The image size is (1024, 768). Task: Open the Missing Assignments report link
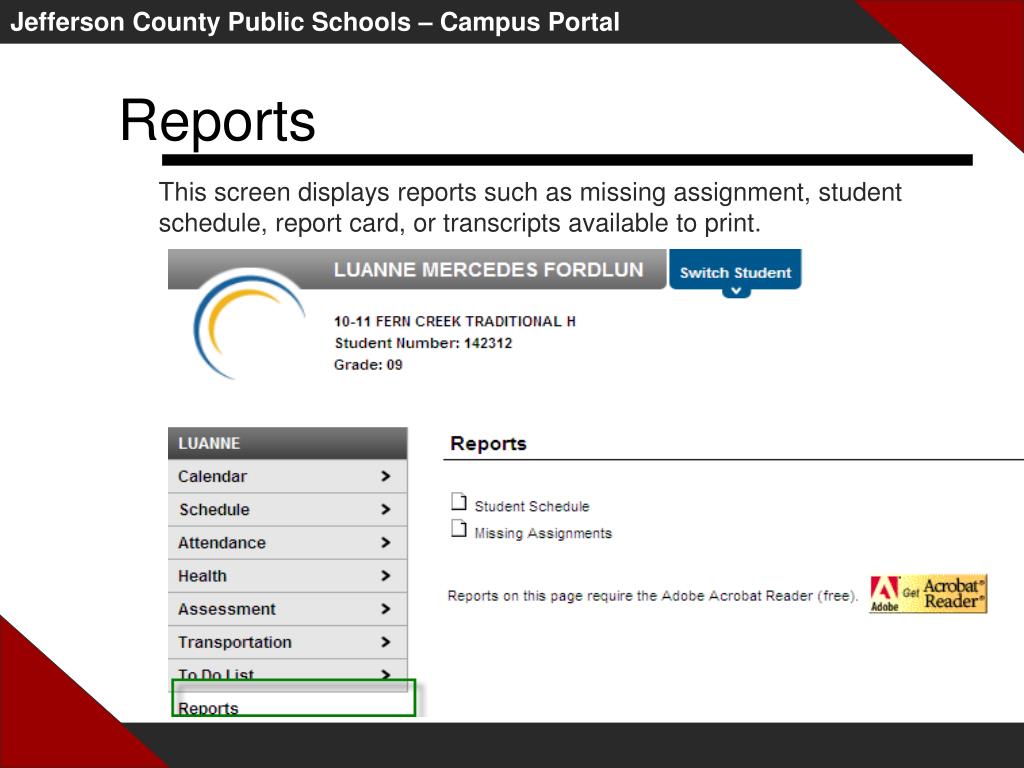tap(543, 534)
